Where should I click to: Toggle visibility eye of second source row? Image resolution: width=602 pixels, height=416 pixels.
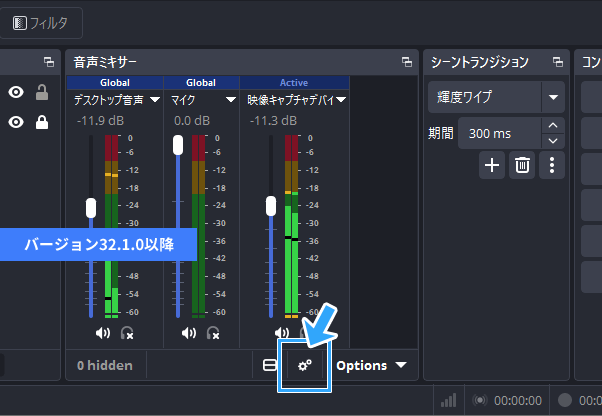click(16, 122)
